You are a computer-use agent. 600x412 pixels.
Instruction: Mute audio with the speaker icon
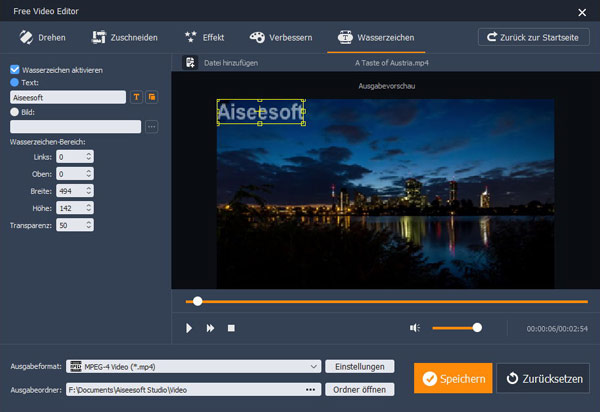point(415,328)
